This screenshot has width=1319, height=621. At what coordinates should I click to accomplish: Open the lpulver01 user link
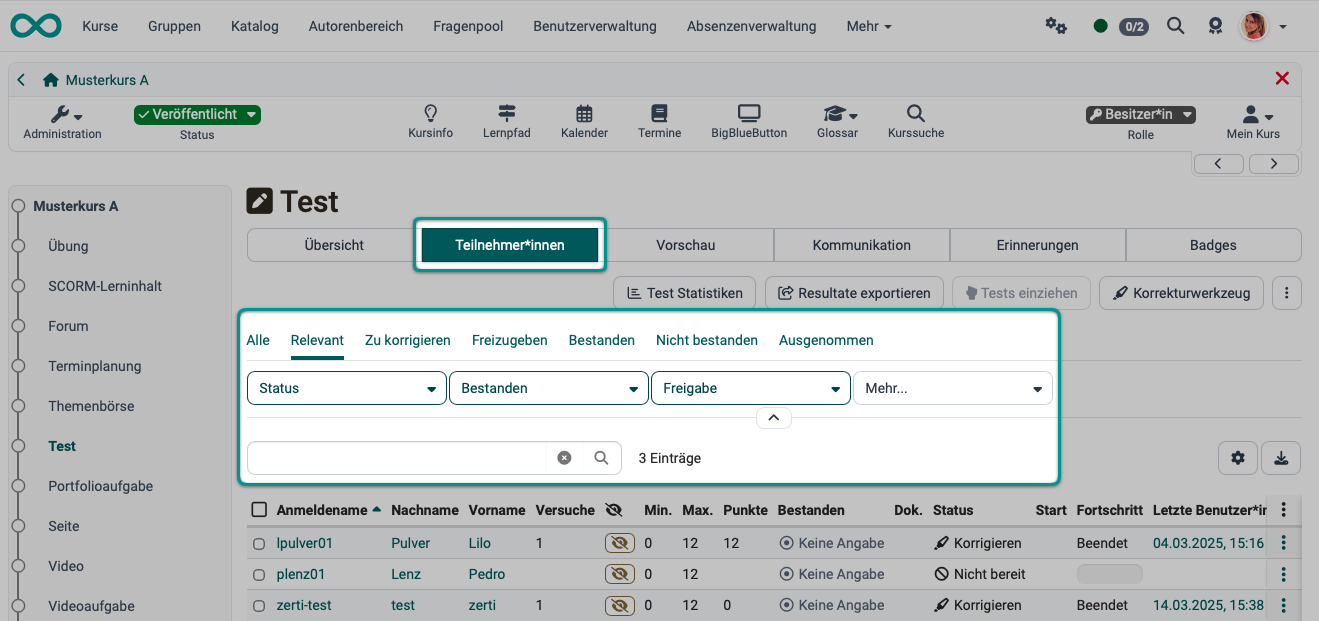(305, 543)
